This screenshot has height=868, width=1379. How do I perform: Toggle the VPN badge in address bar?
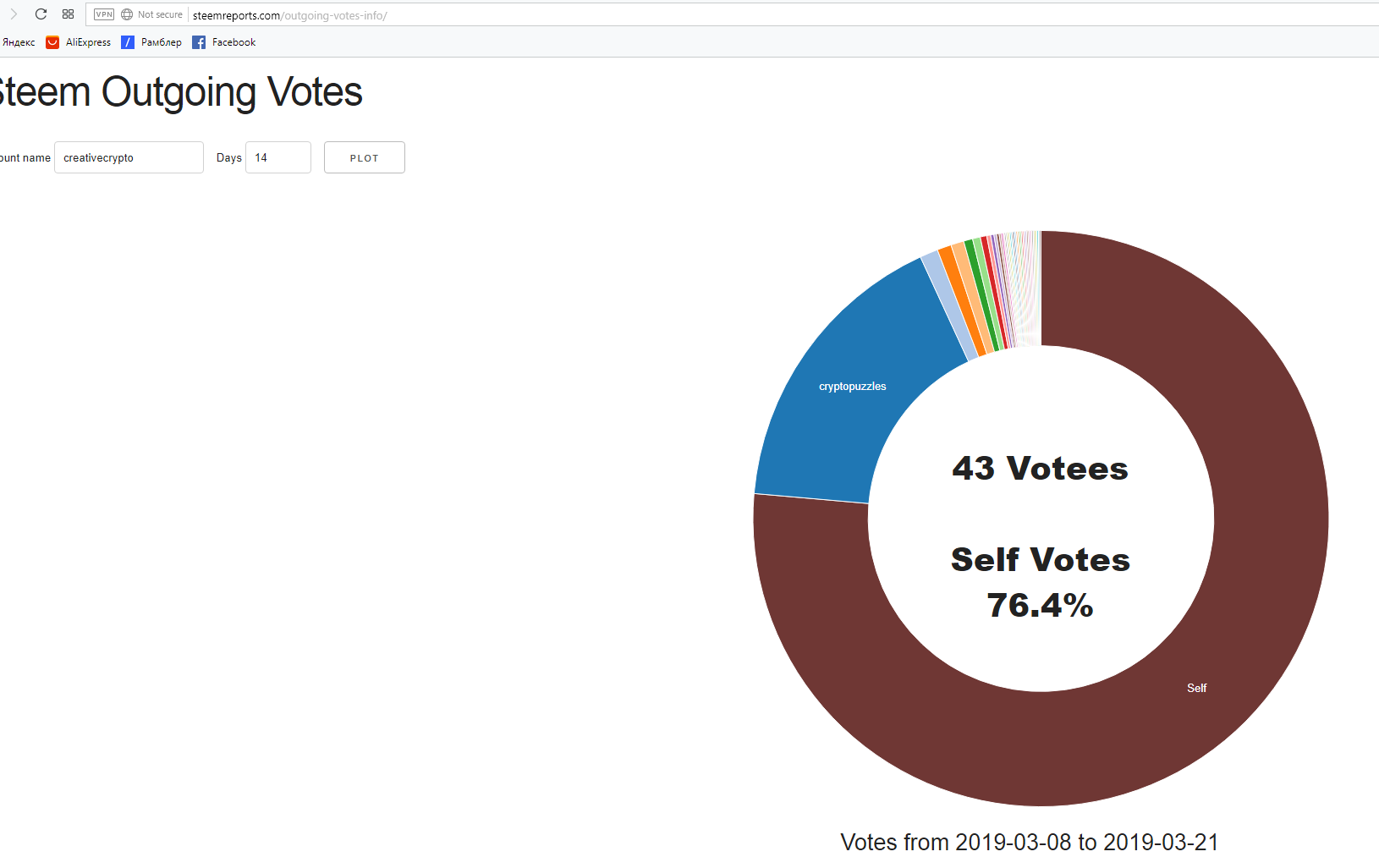coord(104,14)
